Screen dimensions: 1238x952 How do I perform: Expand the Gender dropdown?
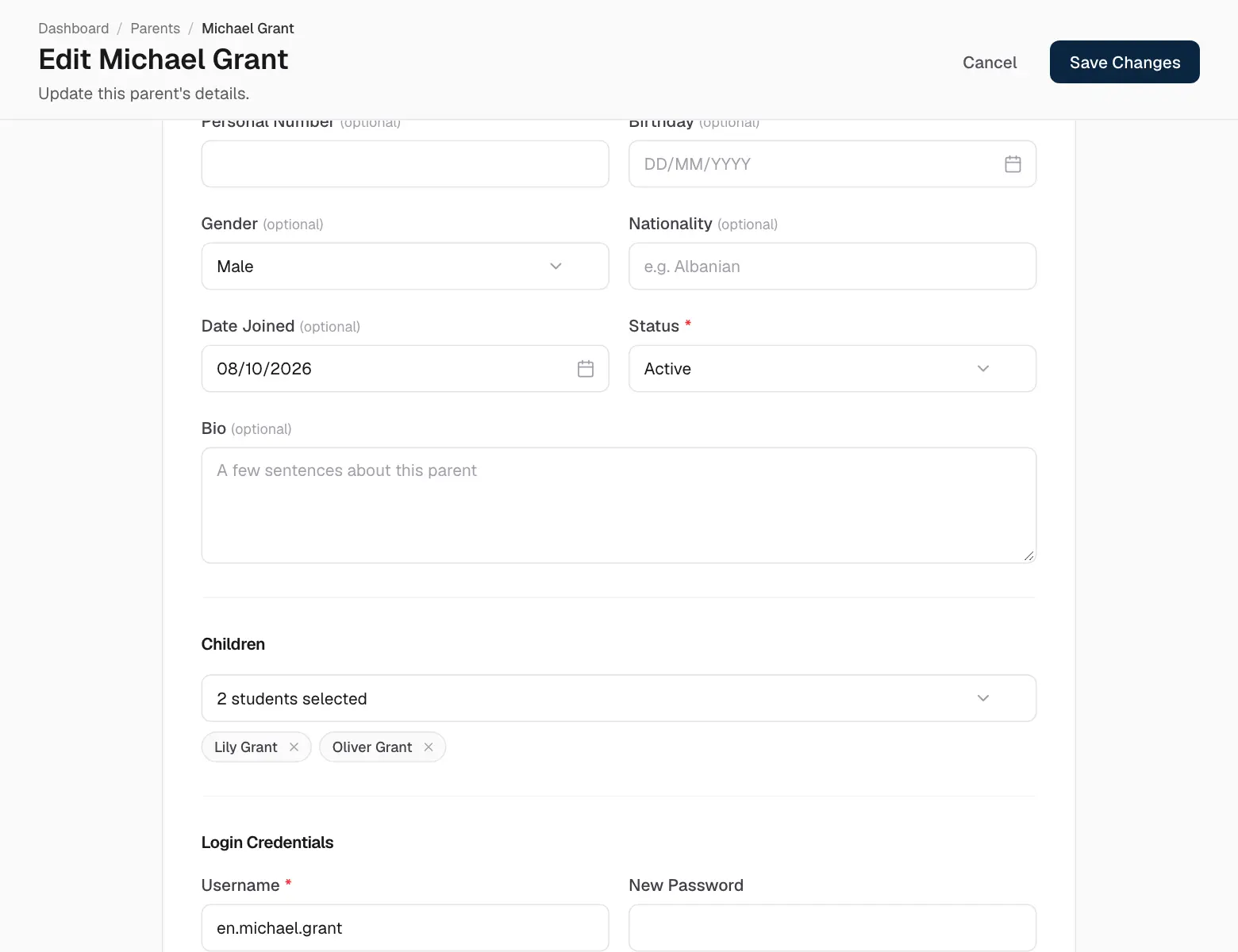click(405, 267)
